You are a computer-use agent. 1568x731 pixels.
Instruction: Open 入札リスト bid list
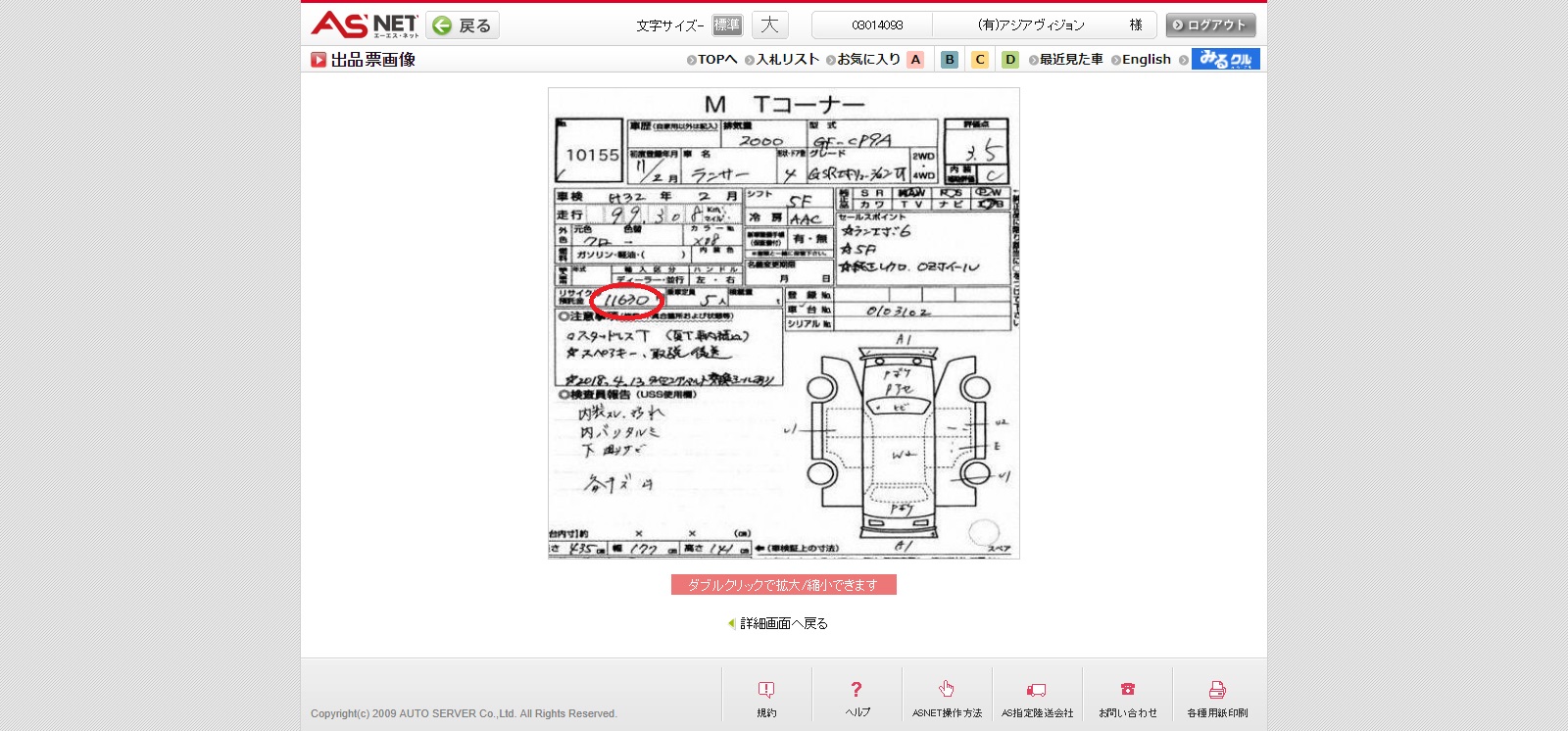pyautogui.click(x=786, y=60)
